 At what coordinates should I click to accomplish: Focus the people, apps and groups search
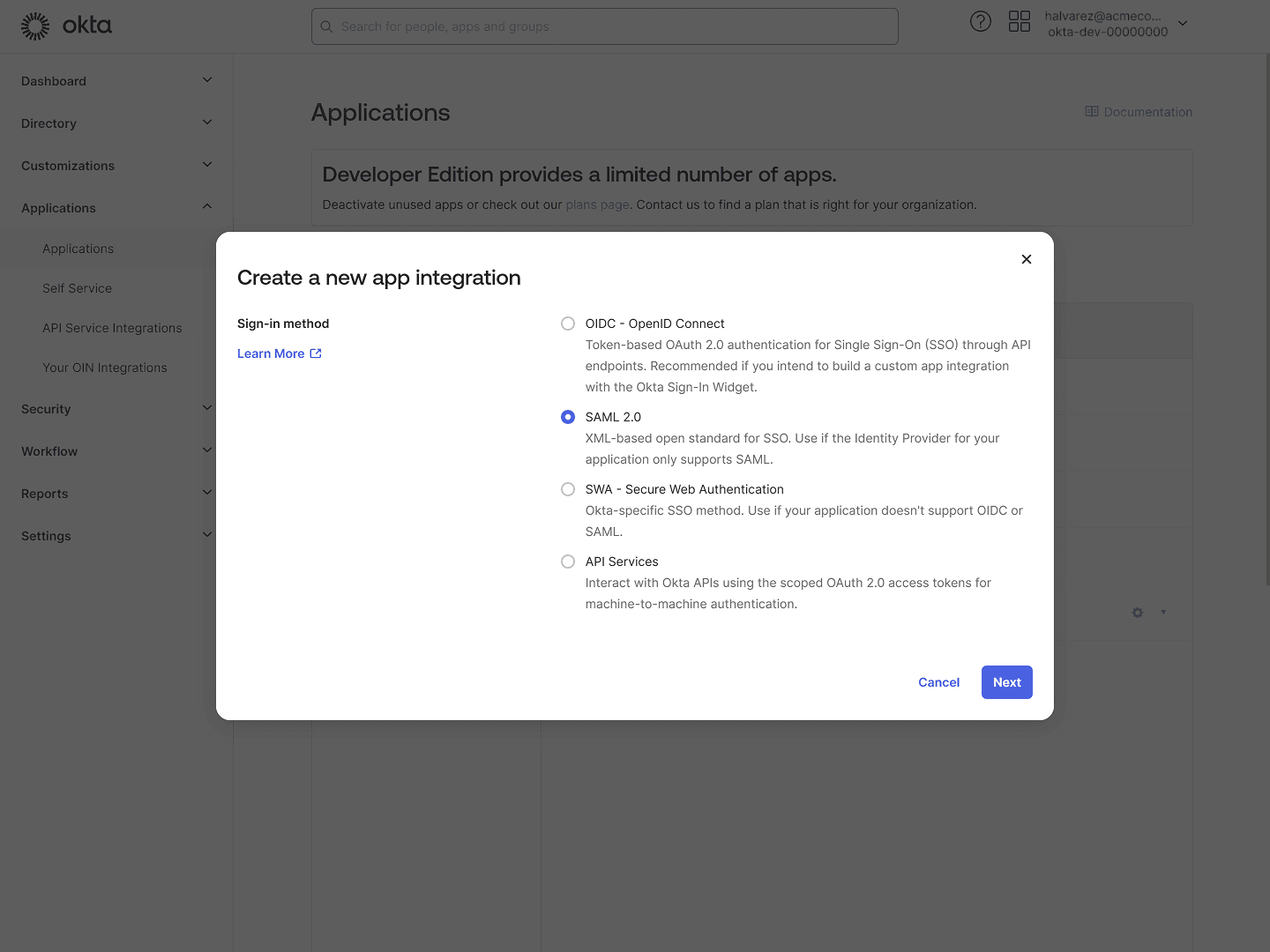click(605, 26)
